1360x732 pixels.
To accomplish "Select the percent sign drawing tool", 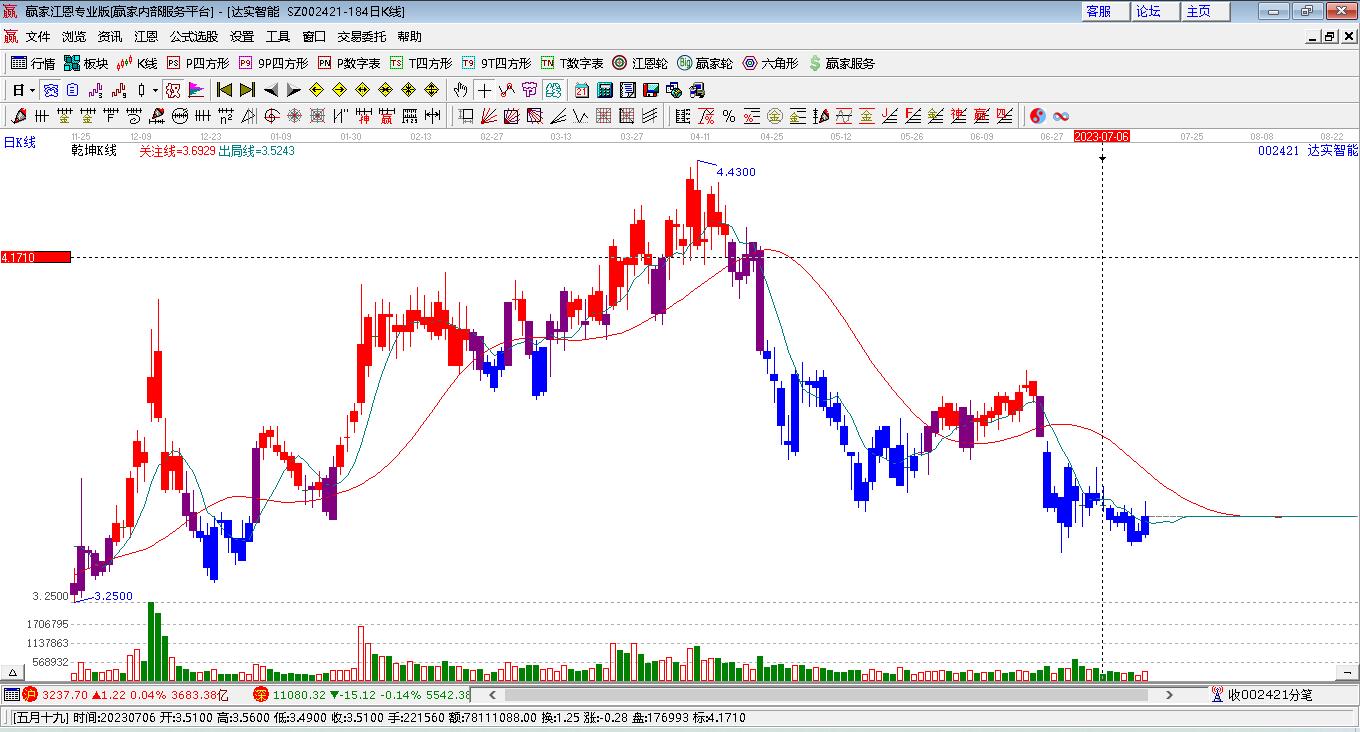I will [729, 116].
